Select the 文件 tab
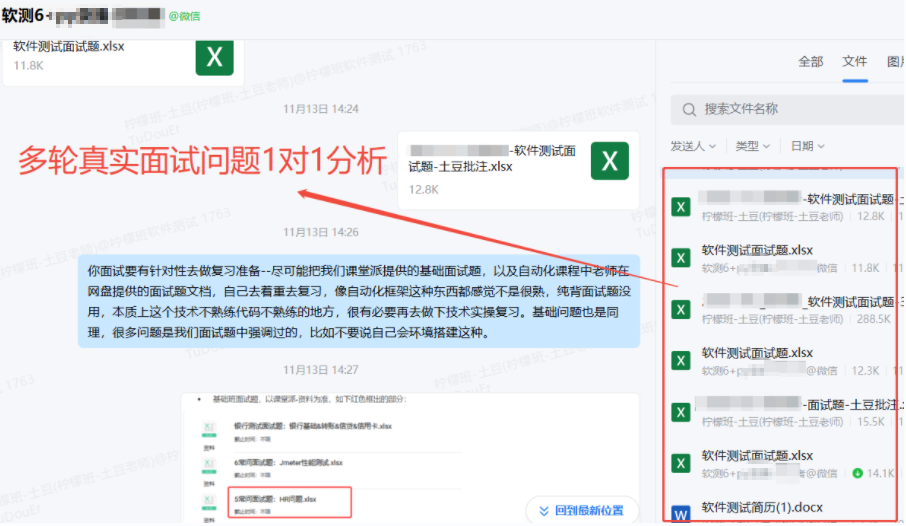 [x=855, y=62]
